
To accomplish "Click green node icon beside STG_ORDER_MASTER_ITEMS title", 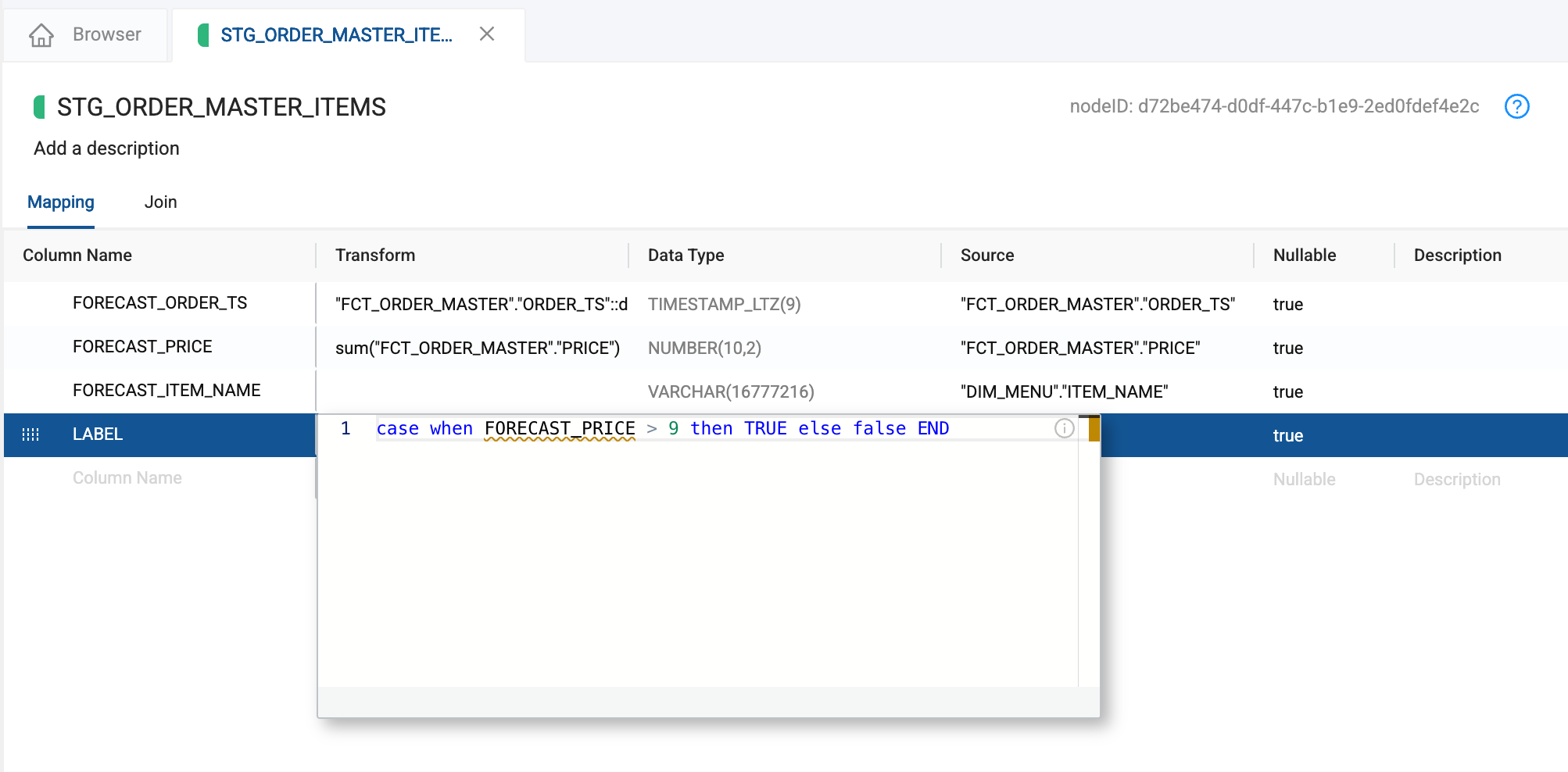I will 39,107.
